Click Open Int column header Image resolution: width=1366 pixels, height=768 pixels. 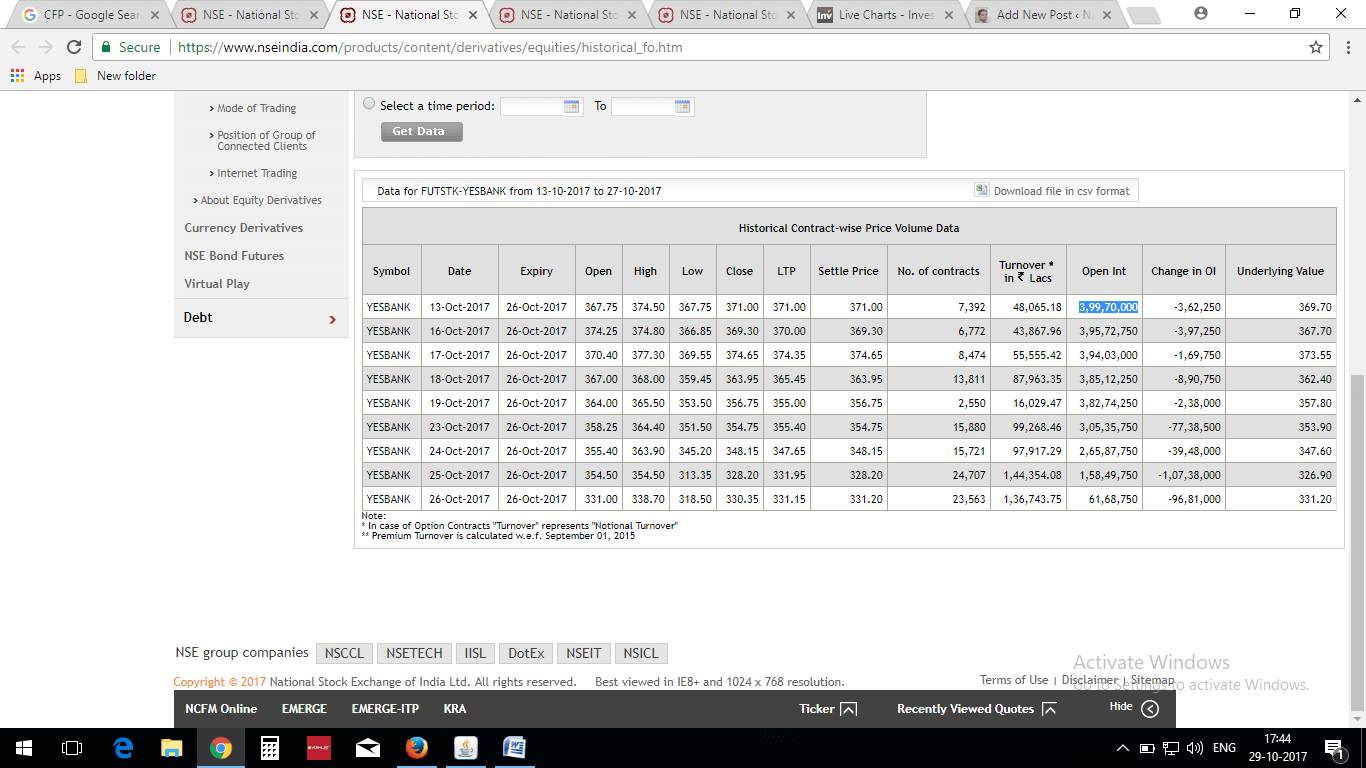pos(1104,271)
